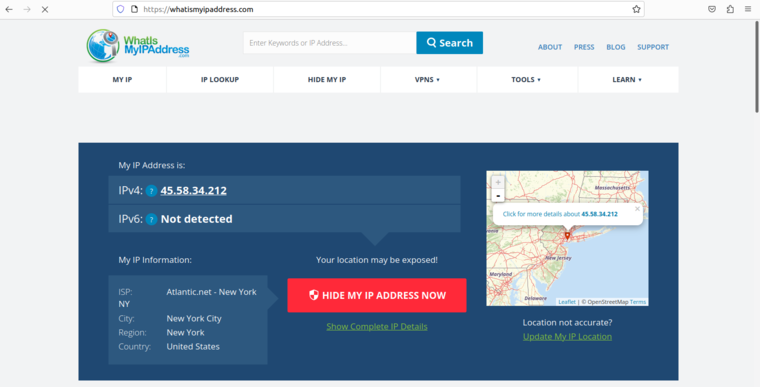Screen dimensions: 760x387
Task: Open the map Terms link
Action: click(637, 302)
